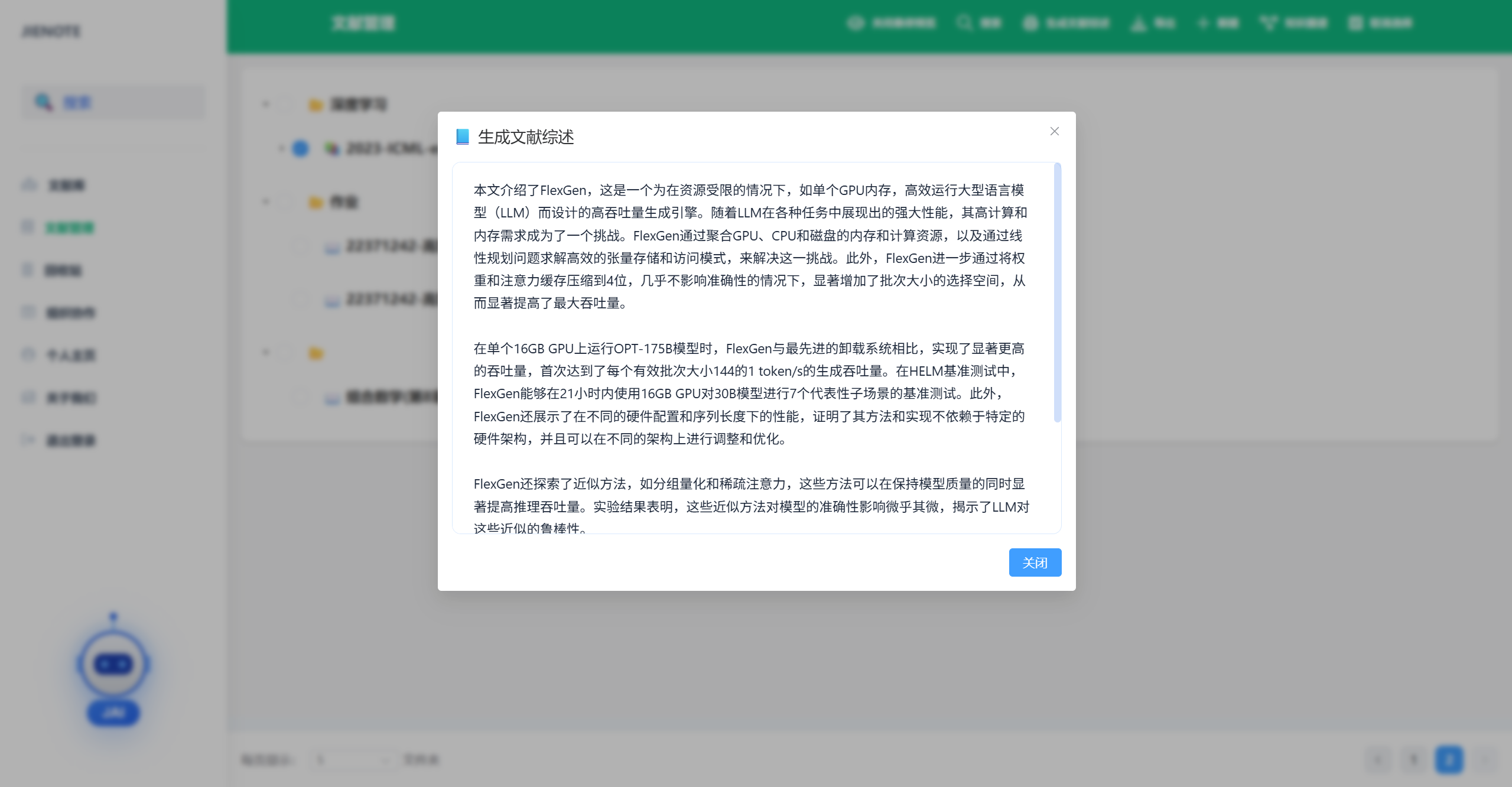The width and height of the screenshot is (1512, 787).
Task: Click the yellow folder icon of first folder
Action: coord(316,105)
